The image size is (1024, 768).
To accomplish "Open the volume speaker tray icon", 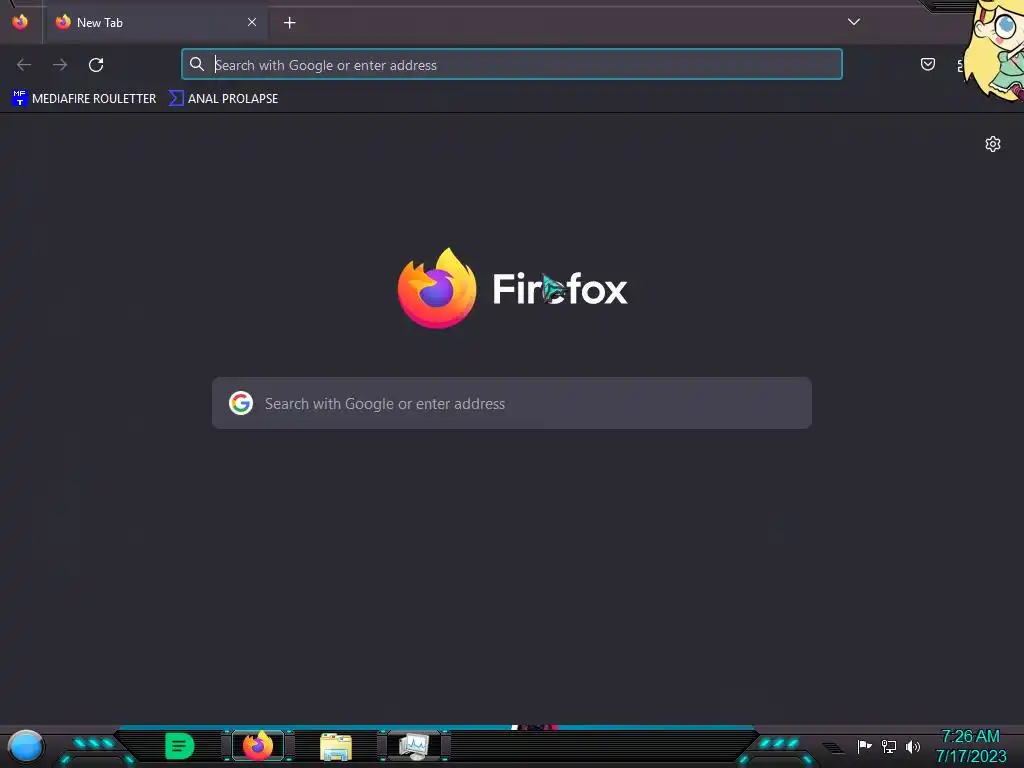I will point(913,746).
